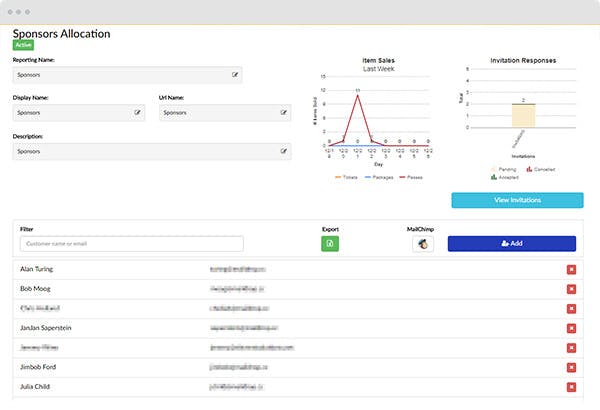Toggle Passes series in chart legend
Screen dimensions: 600x410
411,177
